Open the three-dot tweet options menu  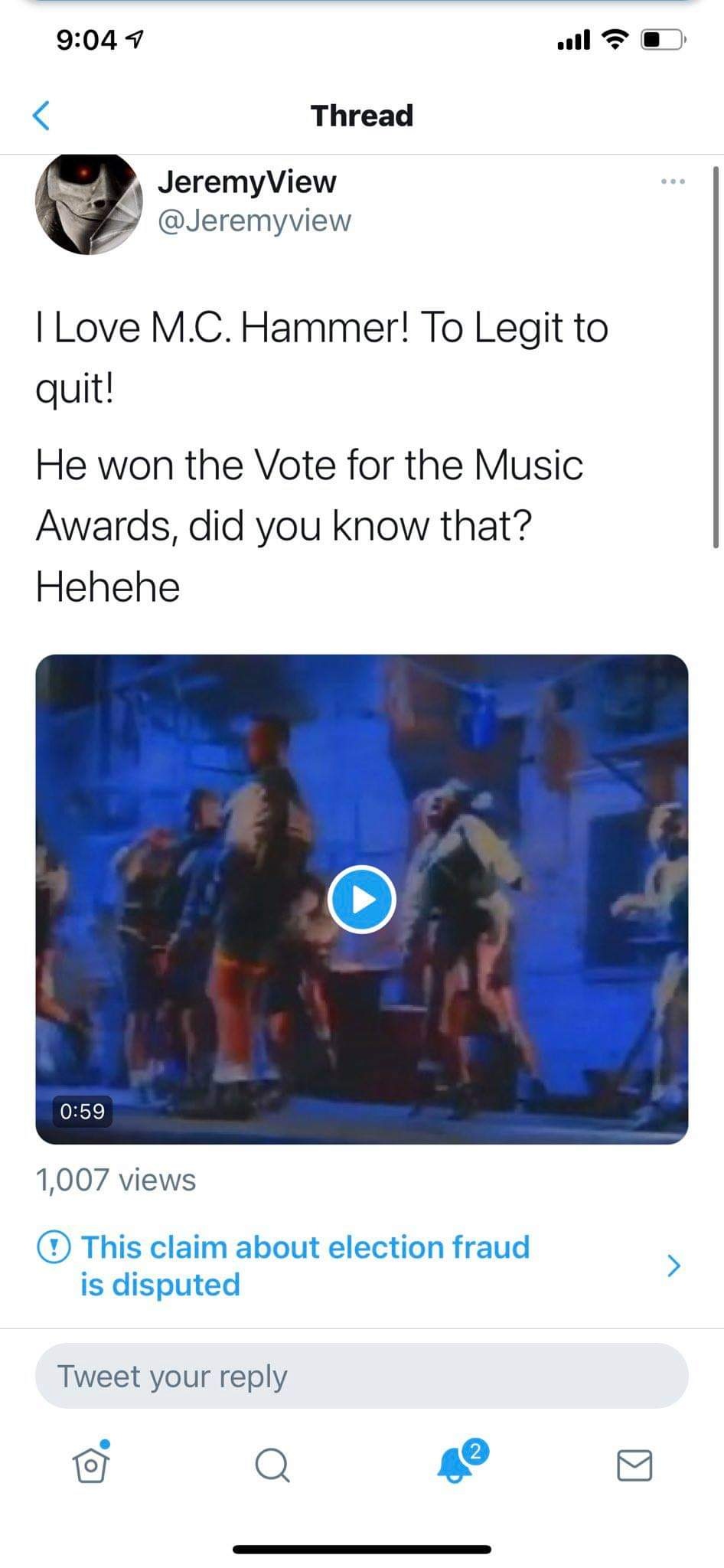673,181
